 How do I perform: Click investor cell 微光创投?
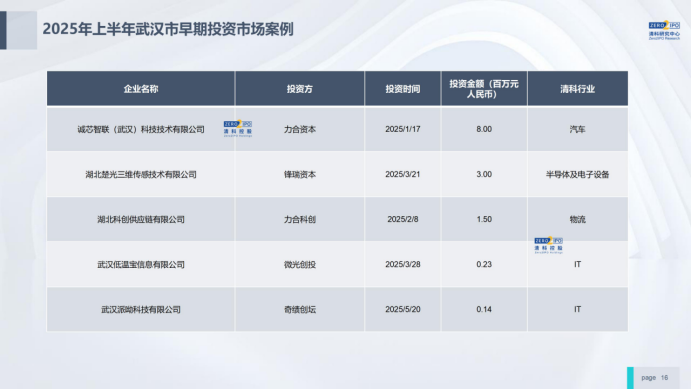pos(300,264)
